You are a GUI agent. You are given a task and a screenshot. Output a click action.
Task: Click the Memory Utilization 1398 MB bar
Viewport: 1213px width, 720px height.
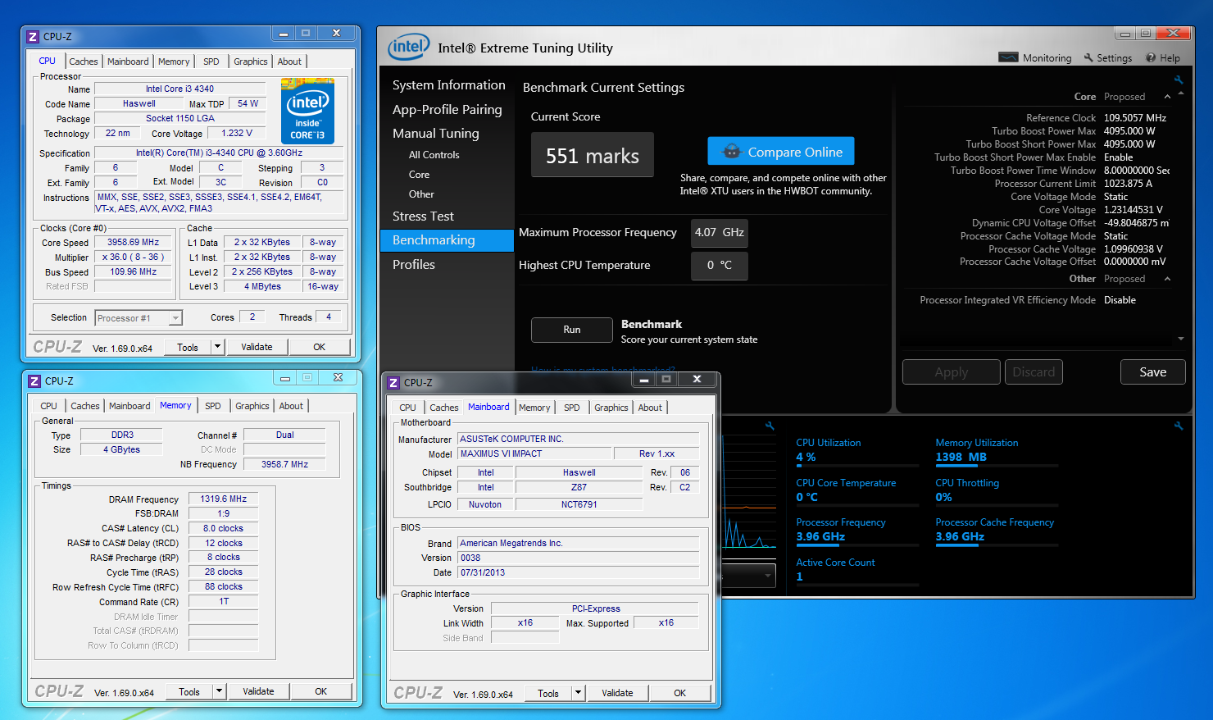tap(997, 466)
